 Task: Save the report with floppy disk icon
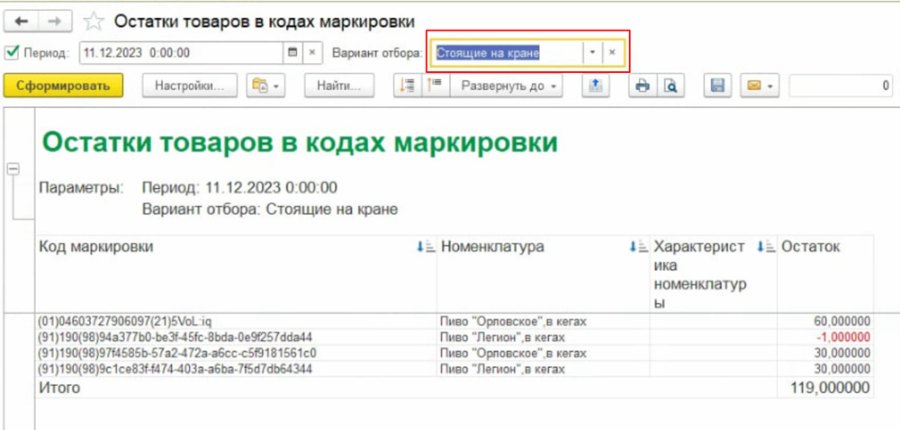pyautogui.click(x=717, y=86)
